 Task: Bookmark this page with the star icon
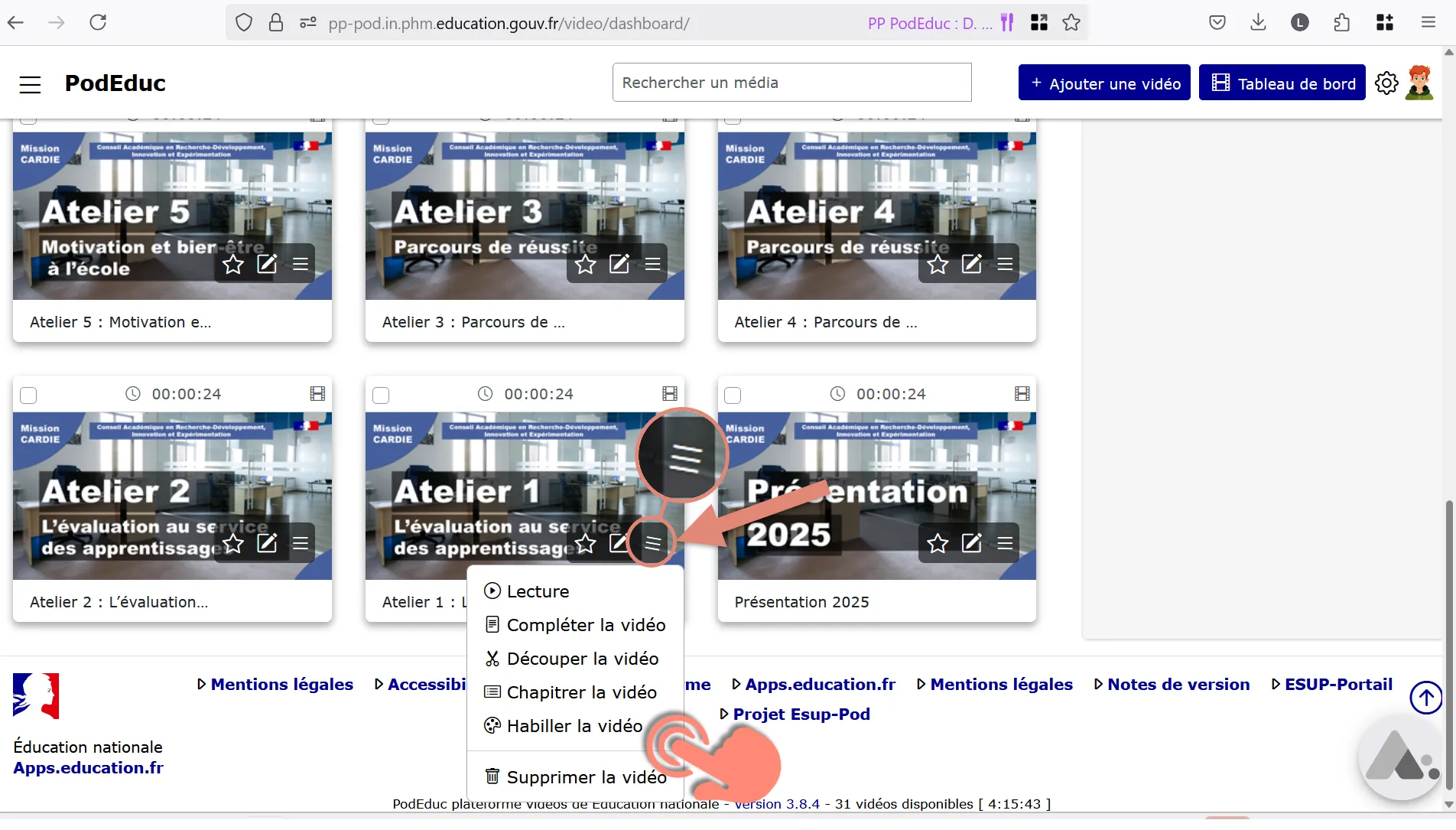(x=1071, y=23)
